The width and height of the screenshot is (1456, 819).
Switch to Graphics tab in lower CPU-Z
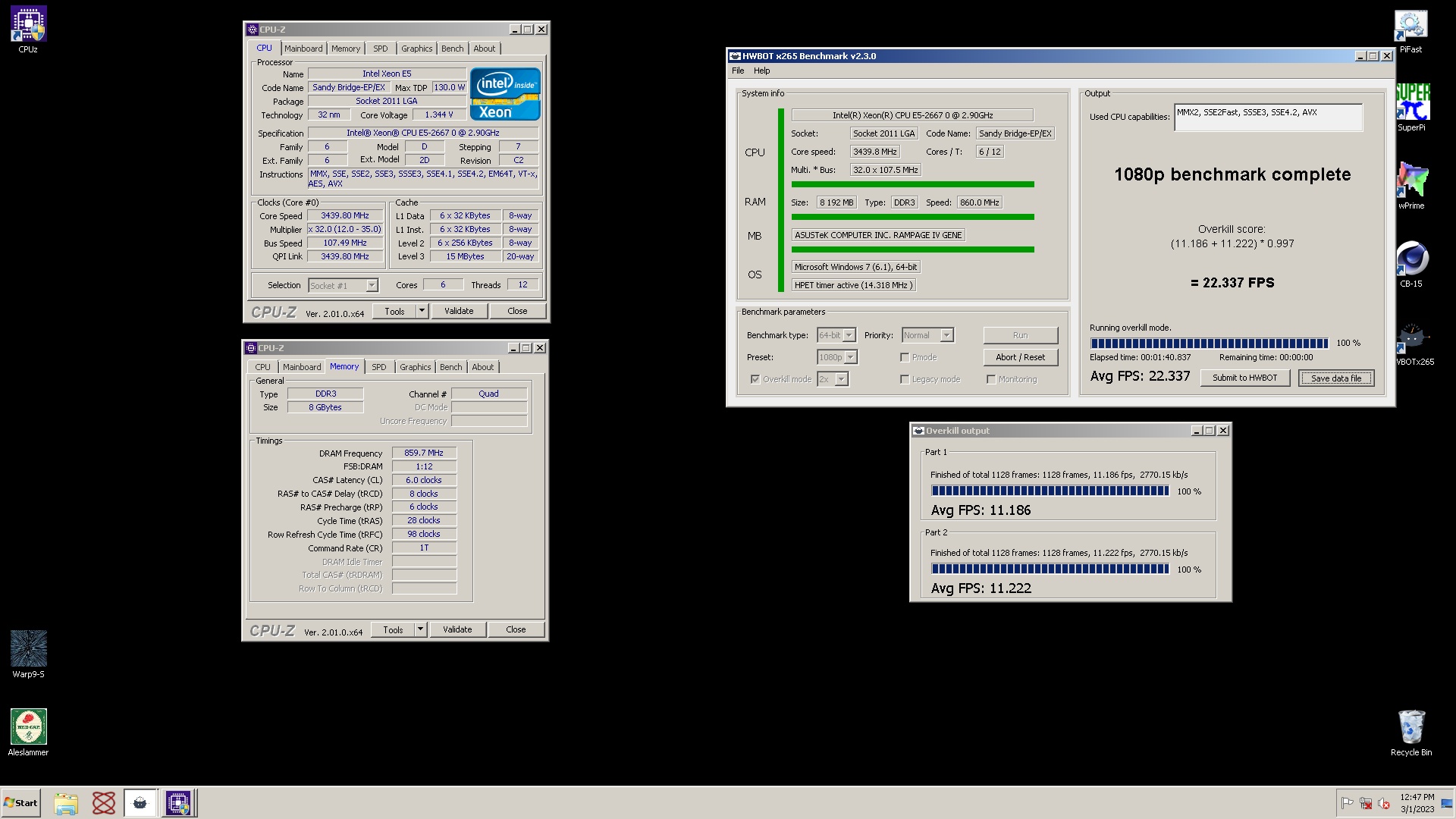416,367
